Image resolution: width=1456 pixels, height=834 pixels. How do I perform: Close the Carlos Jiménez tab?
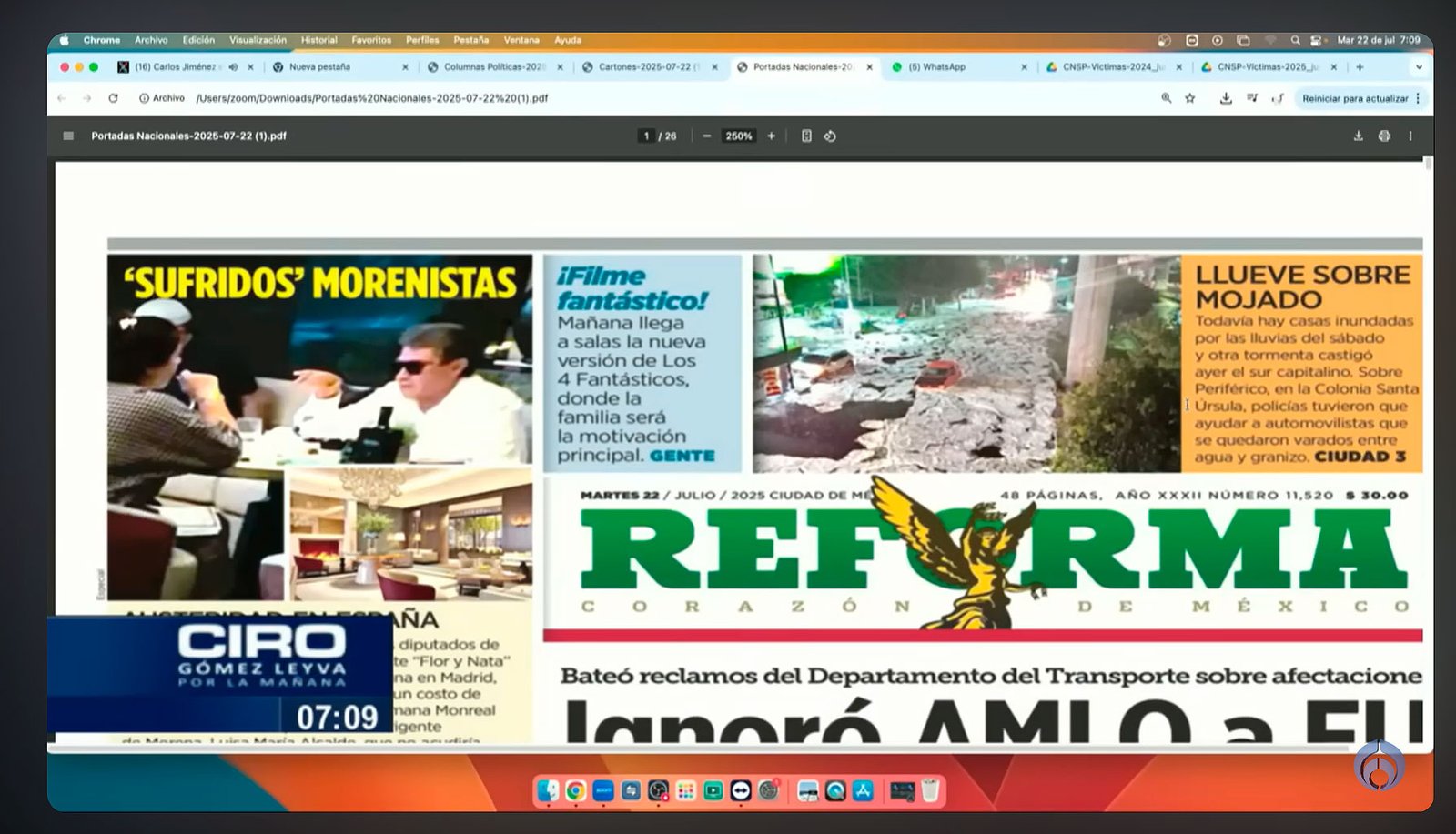[250, 67]
